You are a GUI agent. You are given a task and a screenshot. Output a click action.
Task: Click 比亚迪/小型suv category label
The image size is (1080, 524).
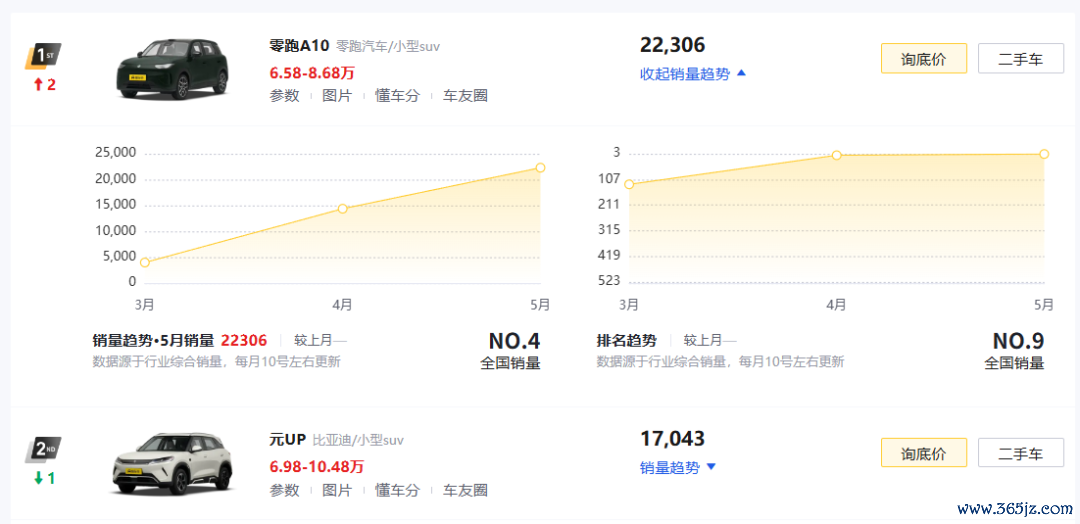(358, 440)
